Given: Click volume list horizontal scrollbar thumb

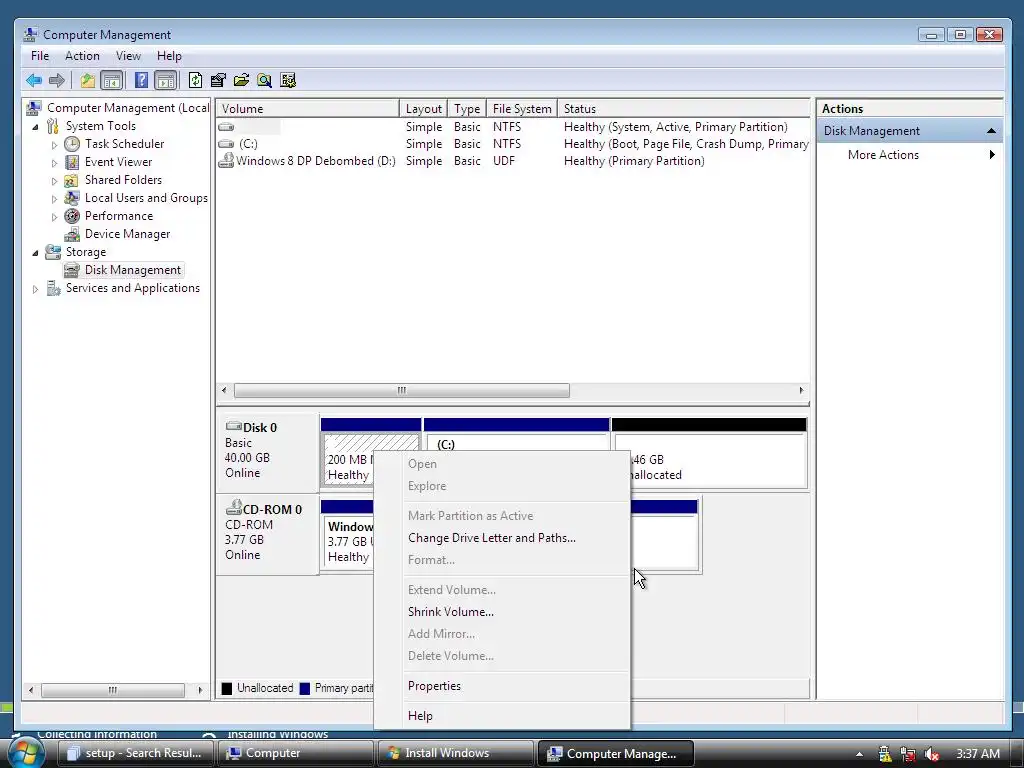Looking at the screenshot, I should coord(402,391).
